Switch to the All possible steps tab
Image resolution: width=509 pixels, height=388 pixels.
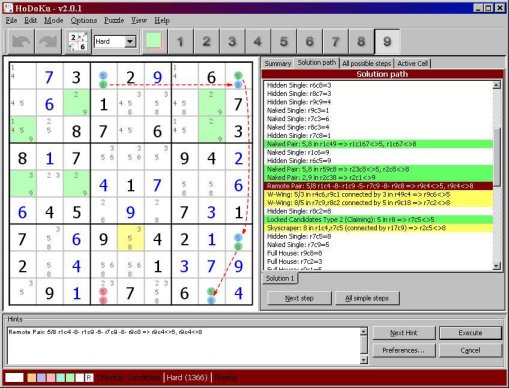tap(366, 63)
